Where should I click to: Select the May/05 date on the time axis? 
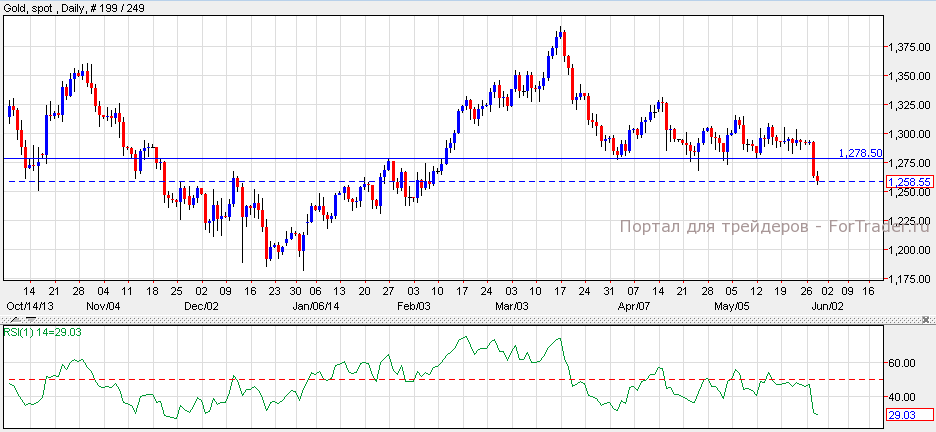tap(731, 305)
